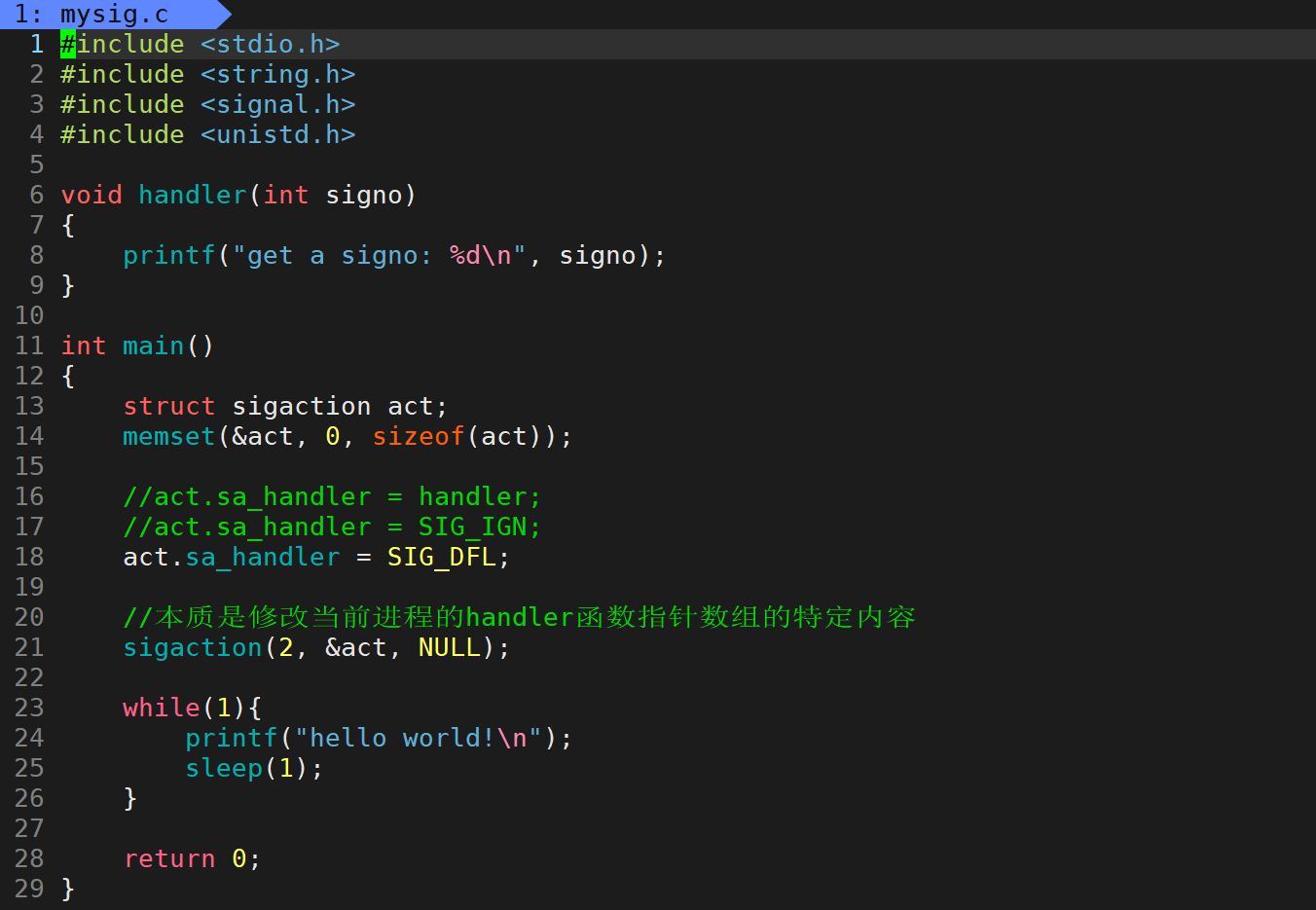Click line number 29
Image resolution: width=1316 pixels, height=910 pixels.
pyautogui.click(x=29, y=890)
